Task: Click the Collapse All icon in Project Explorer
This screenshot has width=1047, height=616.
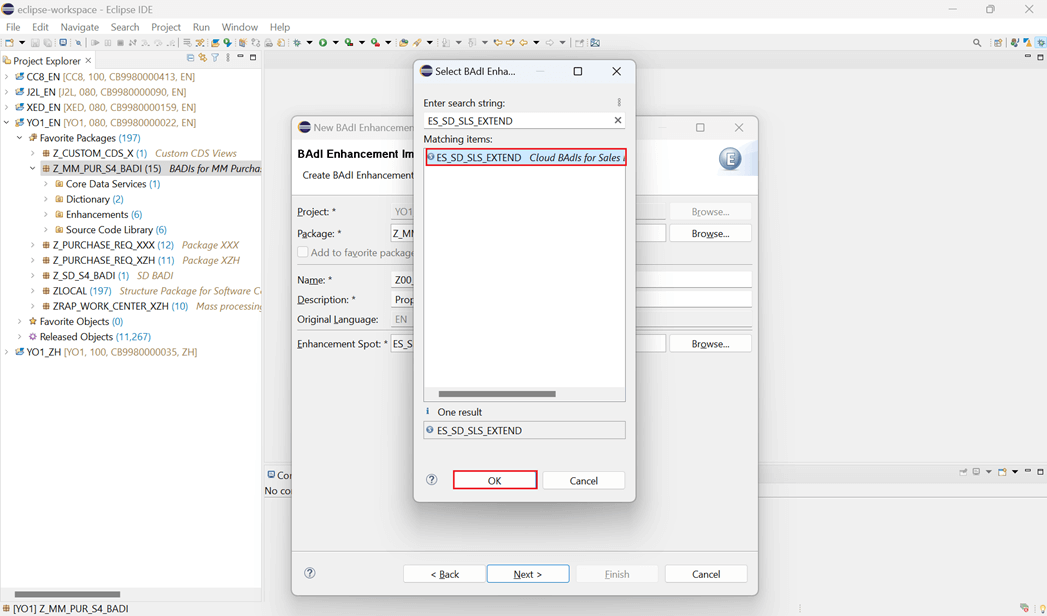Action: click(189, 60)
